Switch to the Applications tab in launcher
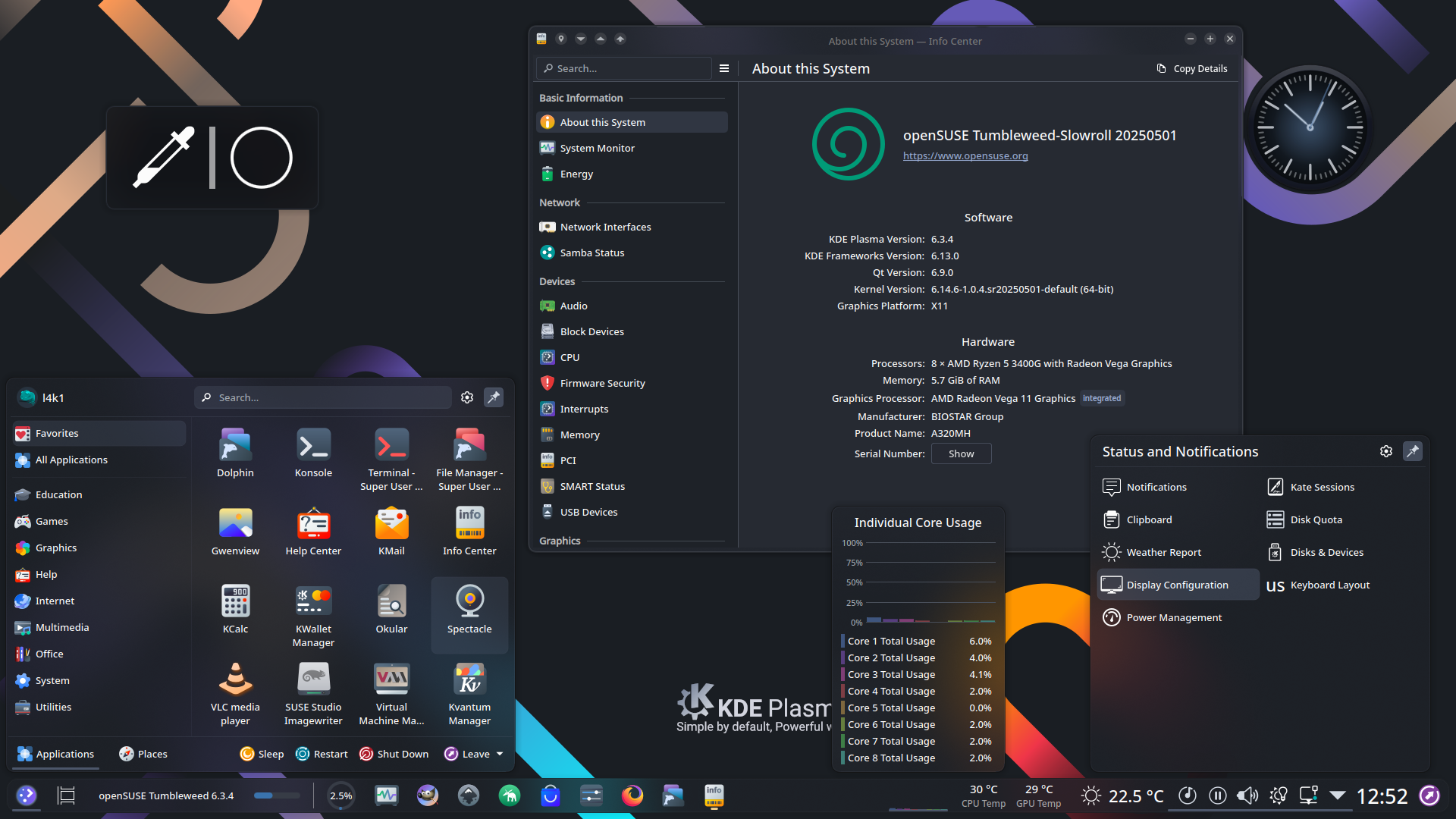Screen dimensions: 1456x819 [55, 754]
